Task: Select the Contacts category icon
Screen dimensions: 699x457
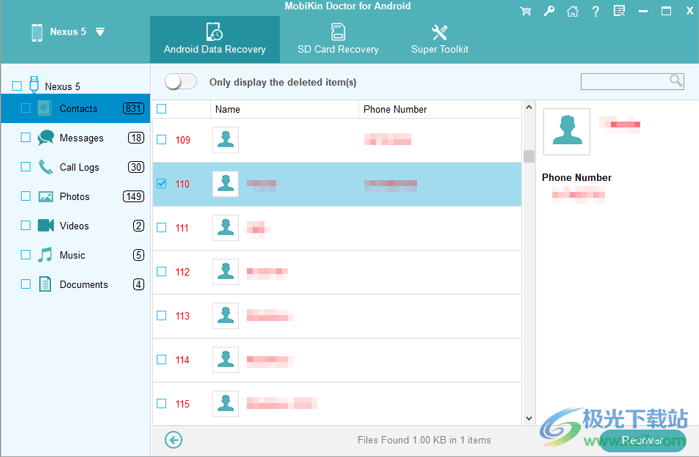Action: (x=45, y=108)
